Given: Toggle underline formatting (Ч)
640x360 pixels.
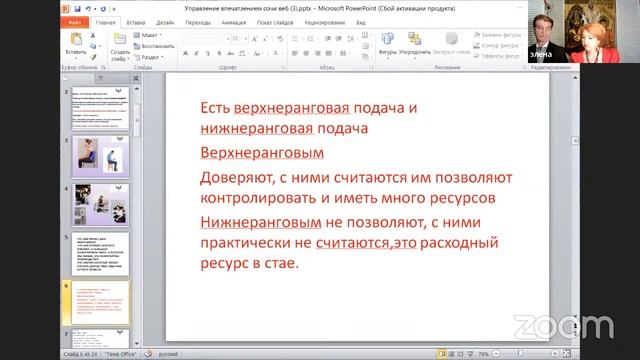Looking at the screenshot, I should [x=208, y=53].
